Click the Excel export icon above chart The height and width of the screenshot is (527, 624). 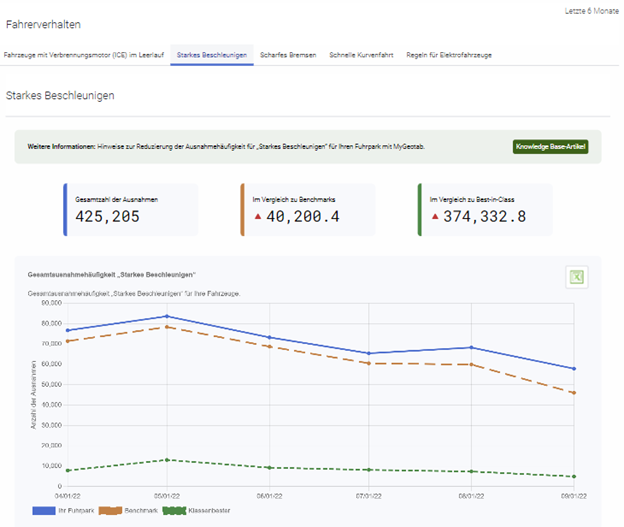[575, 278]
